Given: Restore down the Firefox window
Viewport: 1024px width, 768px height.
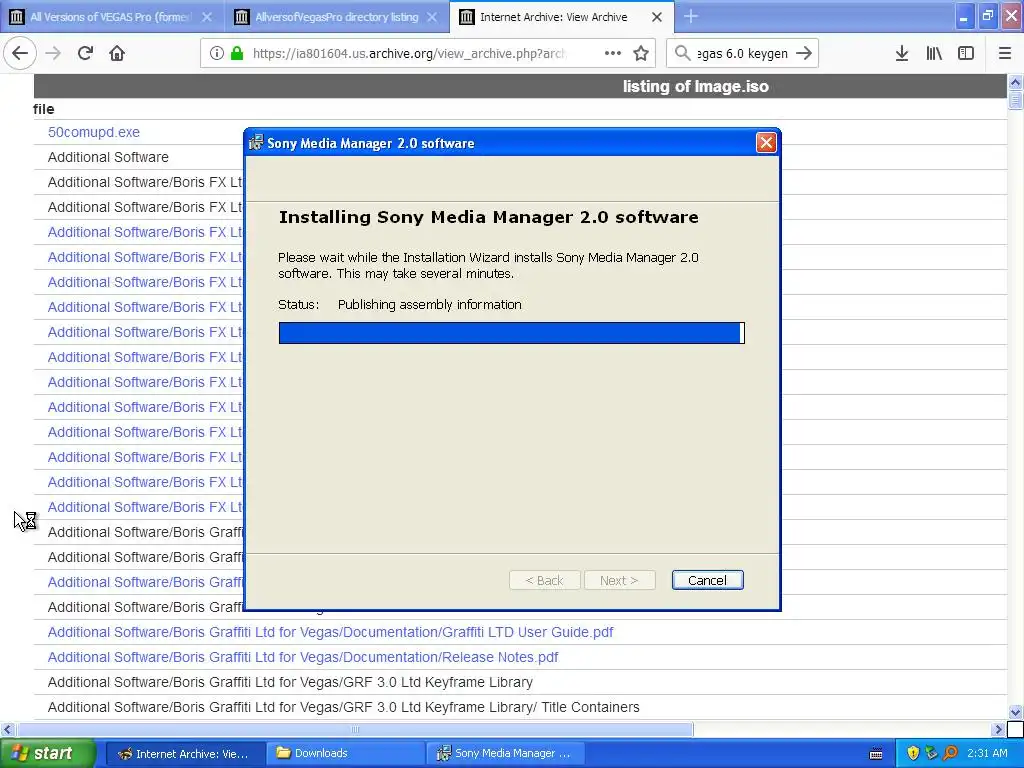Looking at the screenshot, I should coord(988,17).
